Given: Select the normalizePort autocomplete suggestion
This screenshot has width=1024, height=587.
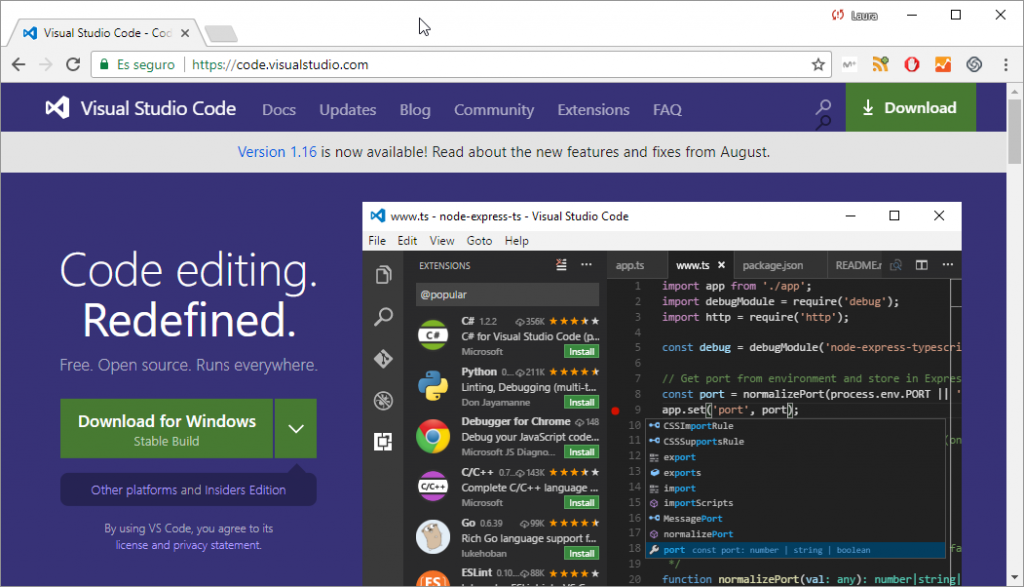Looking at the screenshot, I should 795,534.
